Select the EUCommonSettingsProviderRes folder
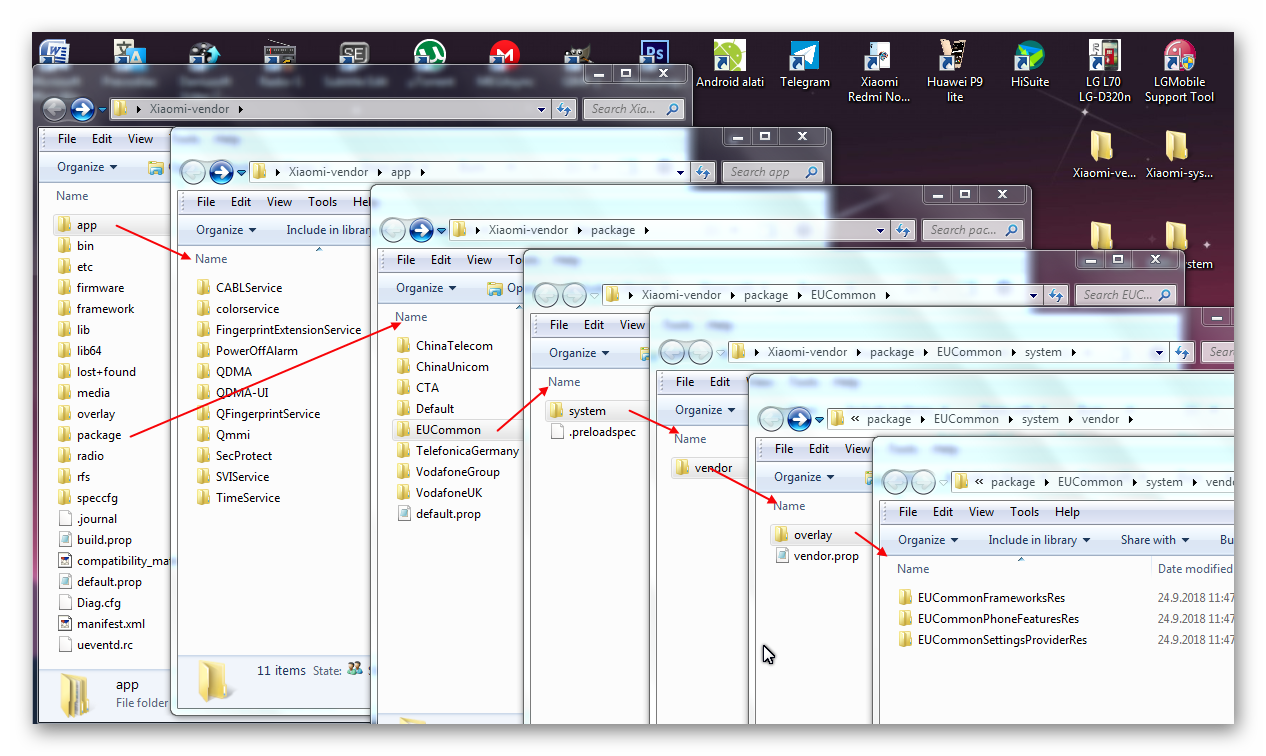Screen dimensions: 1266x756 992,640
